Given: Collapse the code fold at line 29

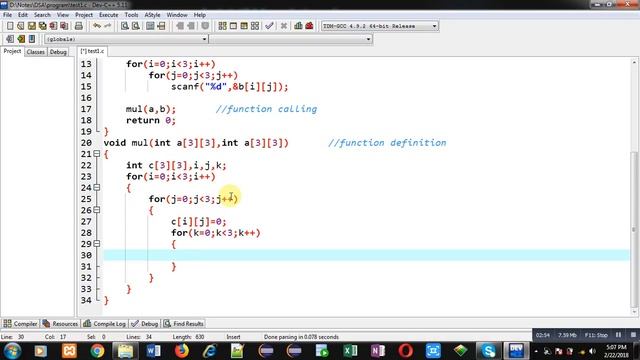Looking at the screenshot, I should [x=97, y=244].
